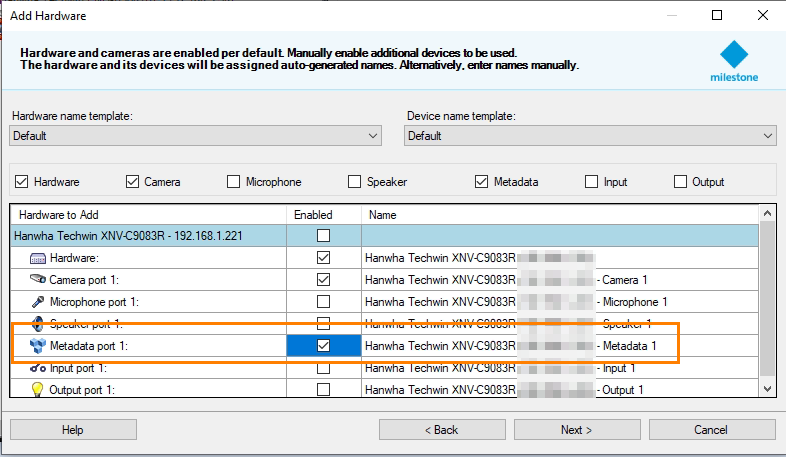Enable the Output filter checkbox
The width and height of the screenshot is (786, 457).
click(680, 181)
